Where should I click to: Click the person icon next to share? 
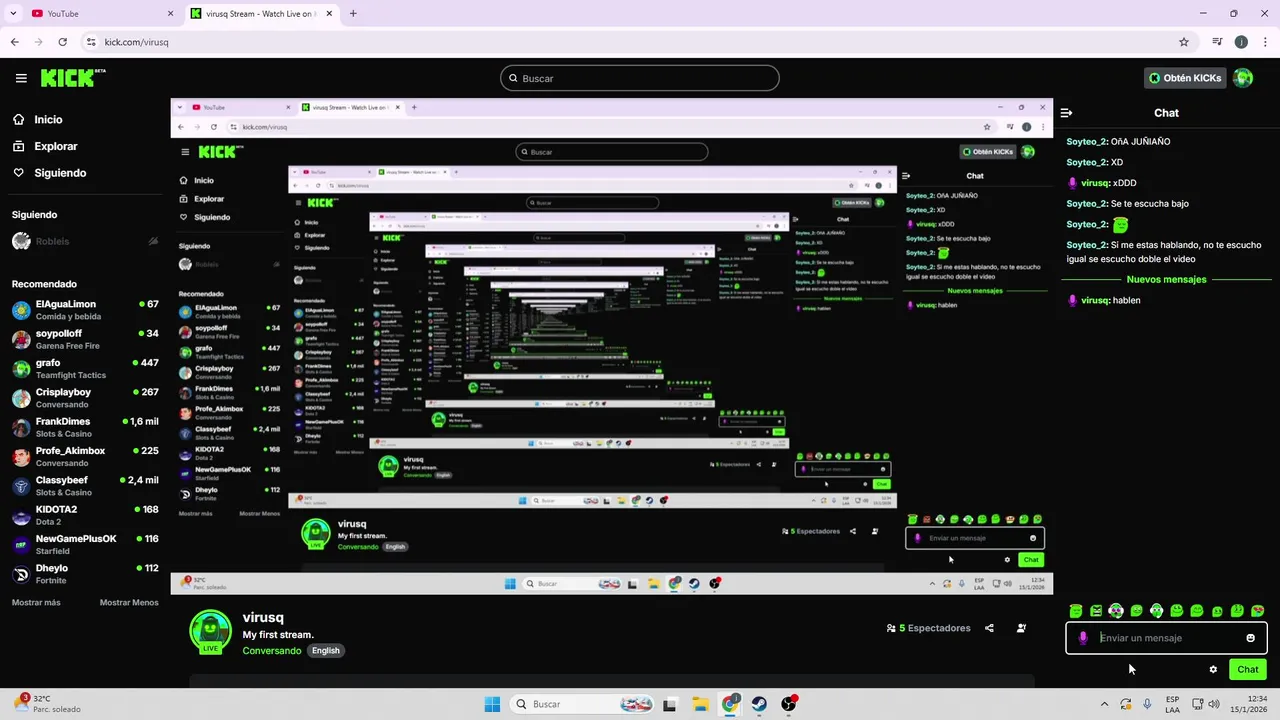coord(1021,628)
